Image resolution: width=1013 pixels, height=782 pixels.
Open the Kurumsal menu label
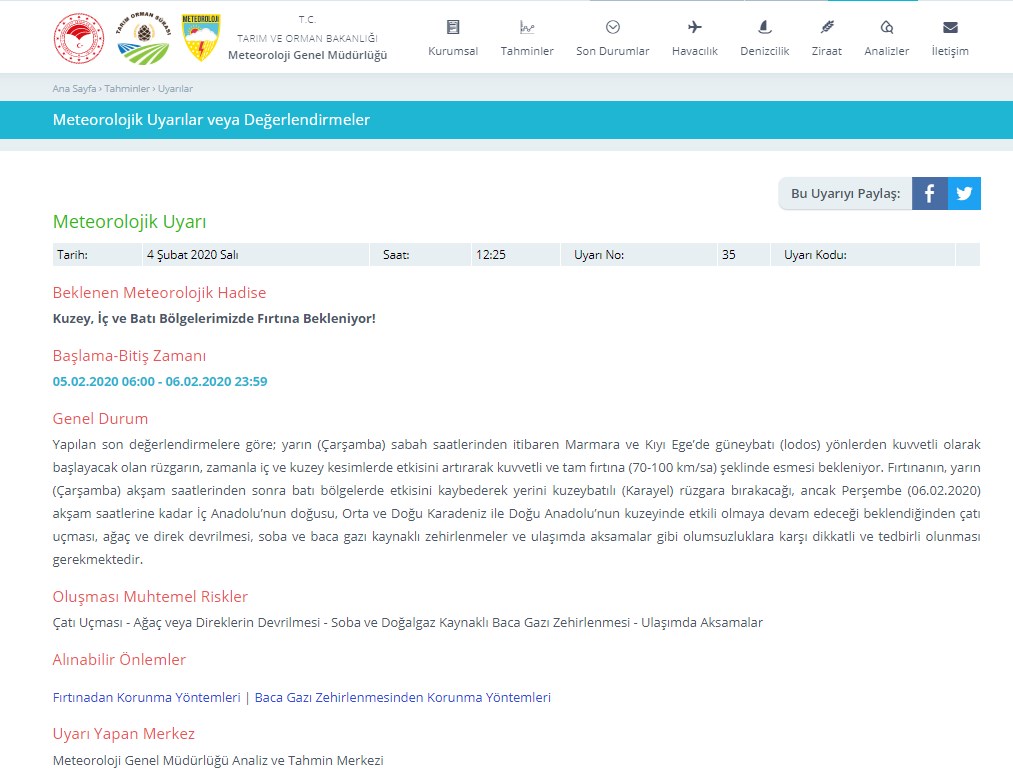[x=453, y=51]
